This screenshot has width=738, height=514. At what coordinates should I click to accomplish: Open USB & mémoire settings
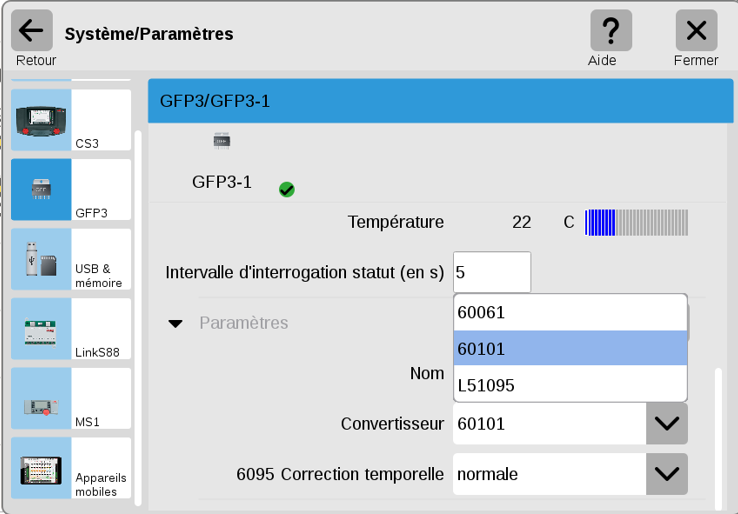pyautogui.click(x=71, y=259)
